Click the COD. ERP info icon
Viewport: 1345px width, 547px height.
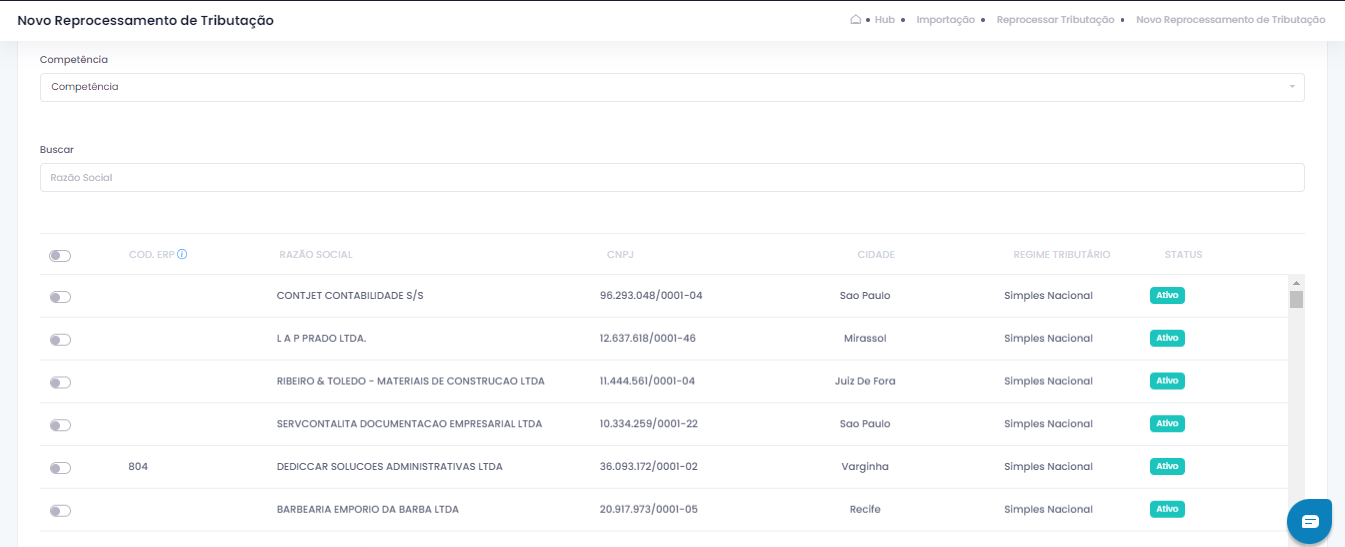[x=183, y=254]
